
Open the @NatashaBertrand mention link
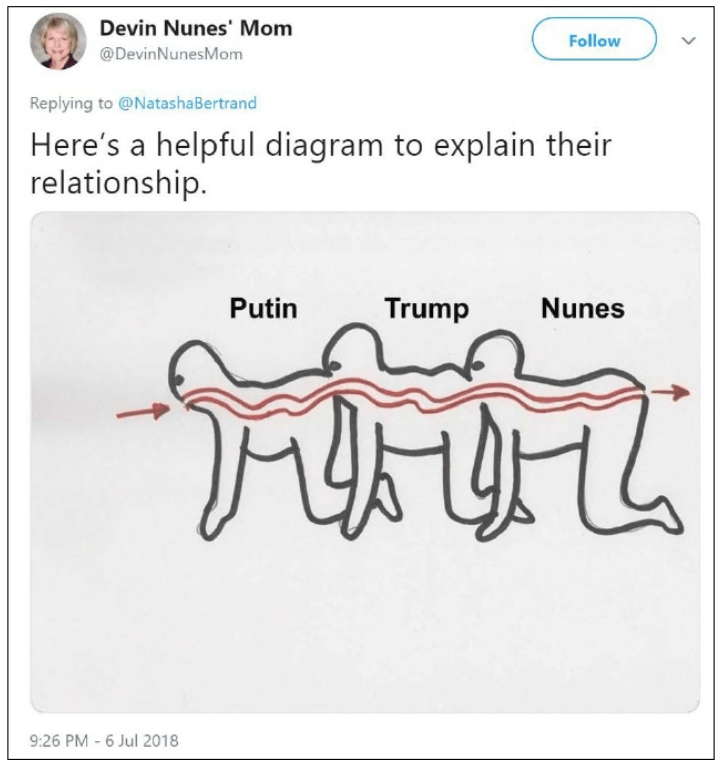(x=187, y=103)
